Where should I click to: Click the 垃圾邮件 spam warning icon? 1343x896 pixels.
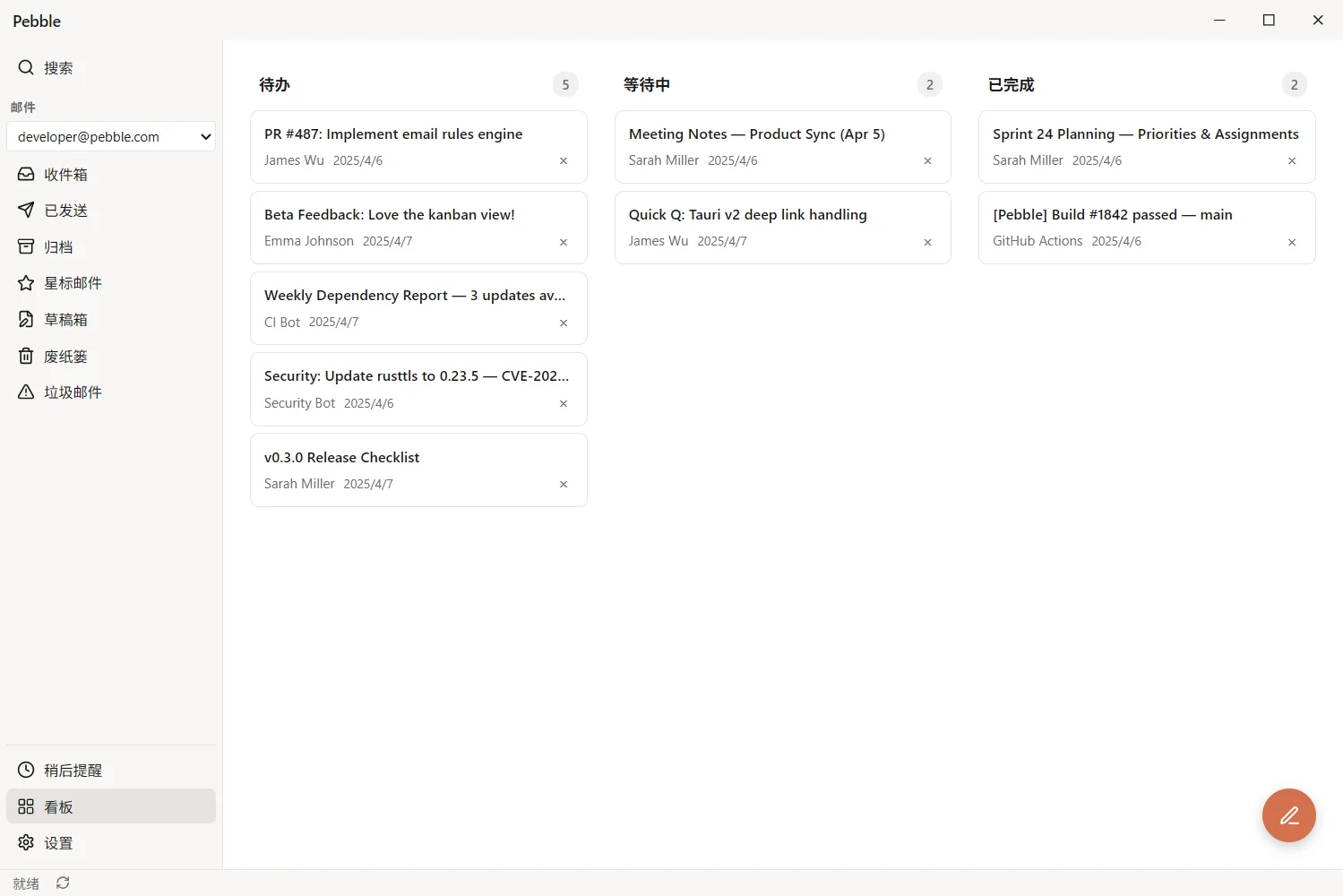pos(26,392)
